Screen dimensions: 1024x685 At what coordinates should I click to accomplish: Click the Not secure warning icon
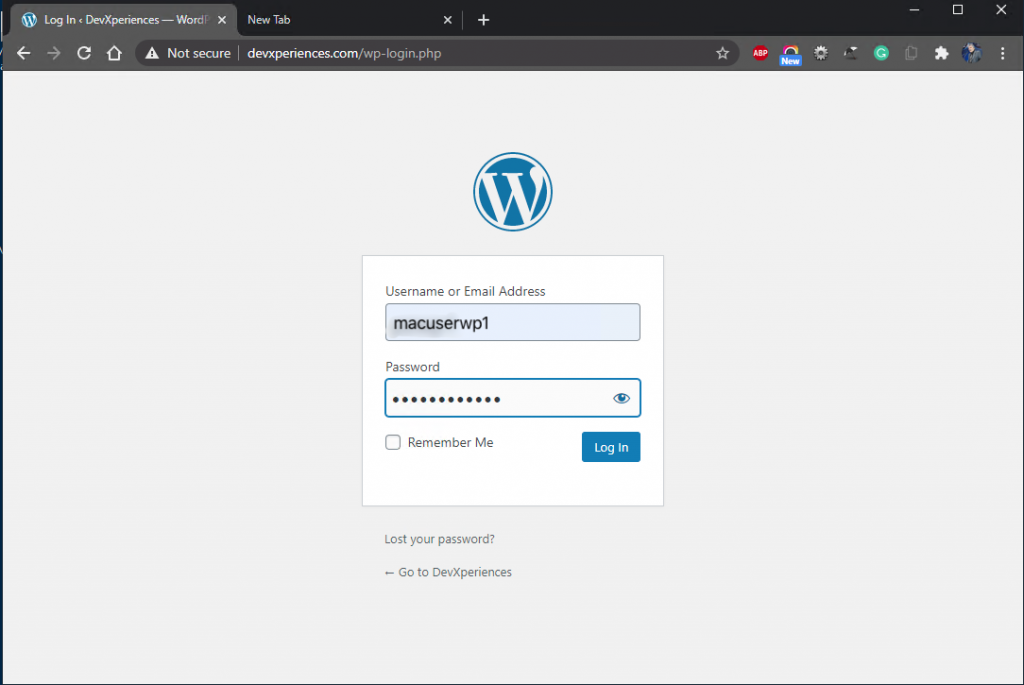tap(152, 53)
